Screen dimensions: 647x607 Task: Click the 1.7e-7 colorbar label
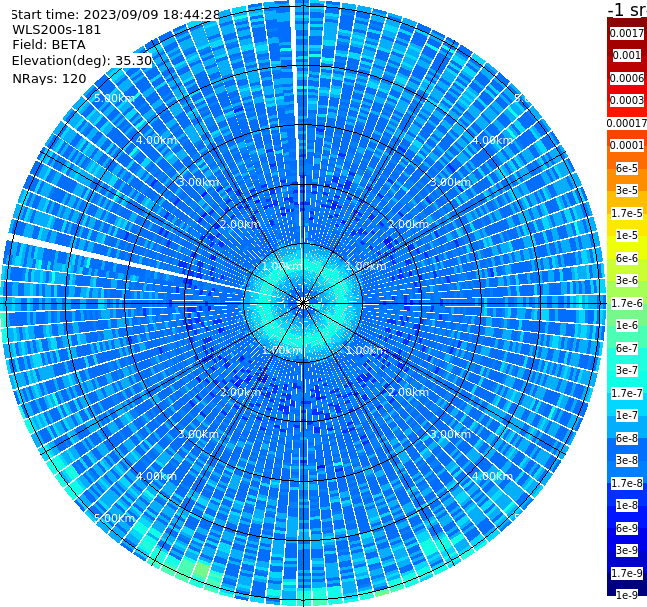click(627, 393)
